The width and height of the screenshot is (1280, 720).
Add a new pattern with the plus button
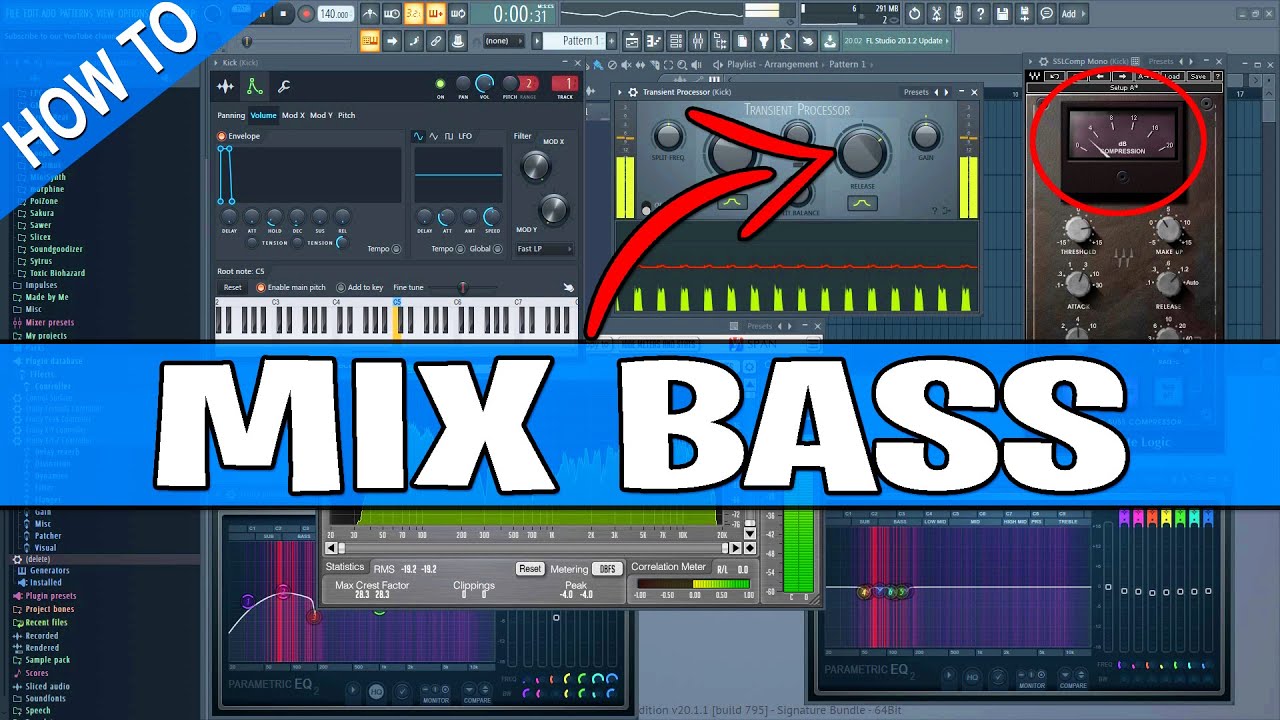(611, 41)
